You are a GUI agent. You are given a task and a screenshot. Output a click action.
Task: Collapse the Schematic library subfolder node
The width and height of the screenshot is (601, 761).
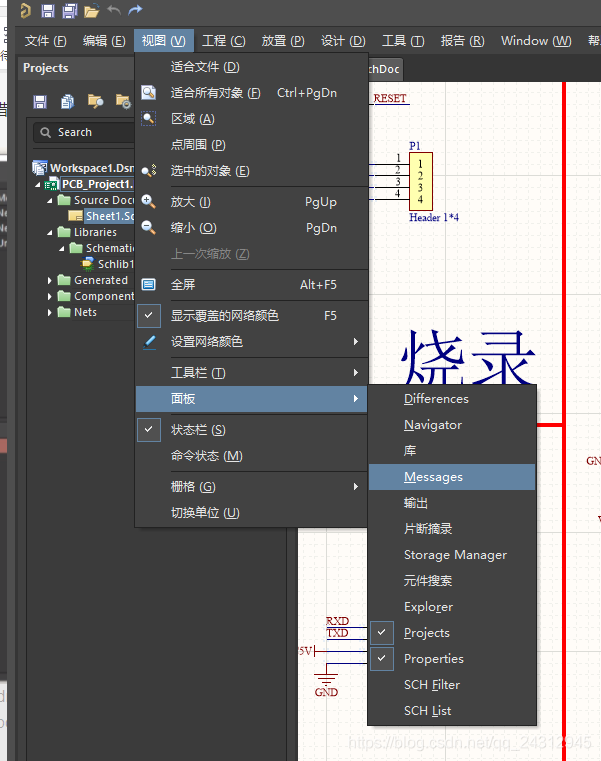[x=62, y=248]
